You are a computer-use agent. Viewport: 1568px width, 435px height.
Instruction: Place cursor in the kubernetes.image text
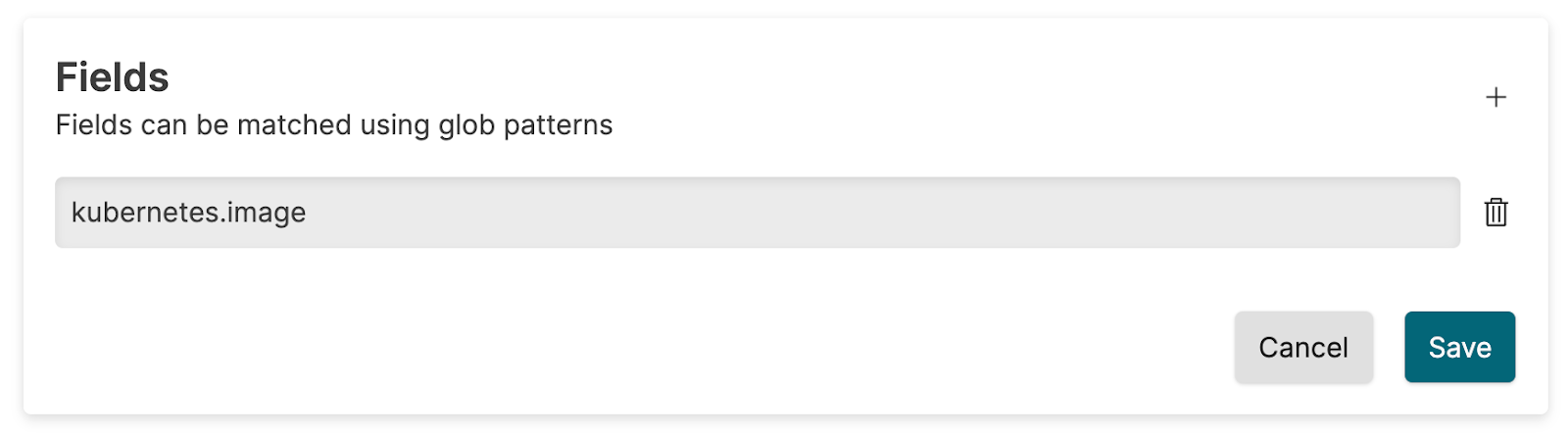pos(189,213)
